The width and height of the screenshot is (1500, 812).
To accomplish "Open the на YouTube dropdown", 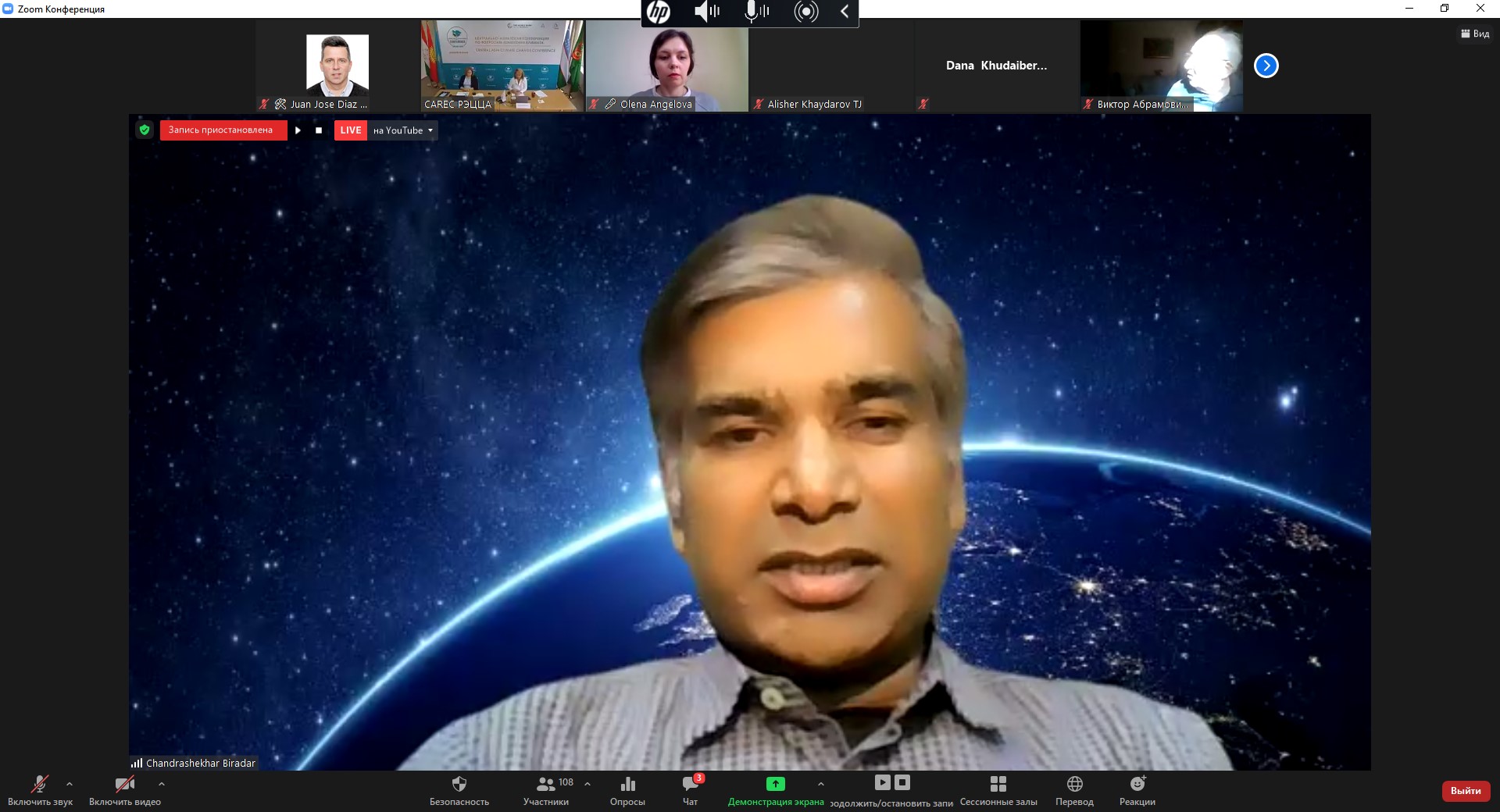I will pos(403,130).
